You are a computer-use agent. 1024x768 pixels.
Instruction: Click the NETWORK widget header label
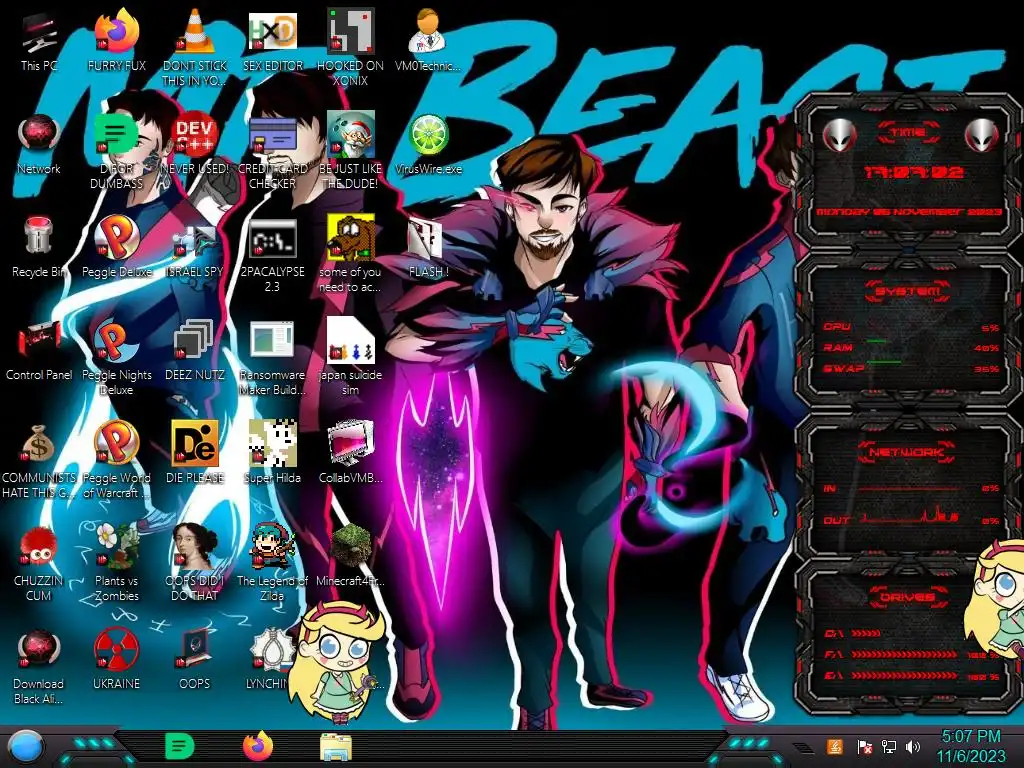(908, 452)
